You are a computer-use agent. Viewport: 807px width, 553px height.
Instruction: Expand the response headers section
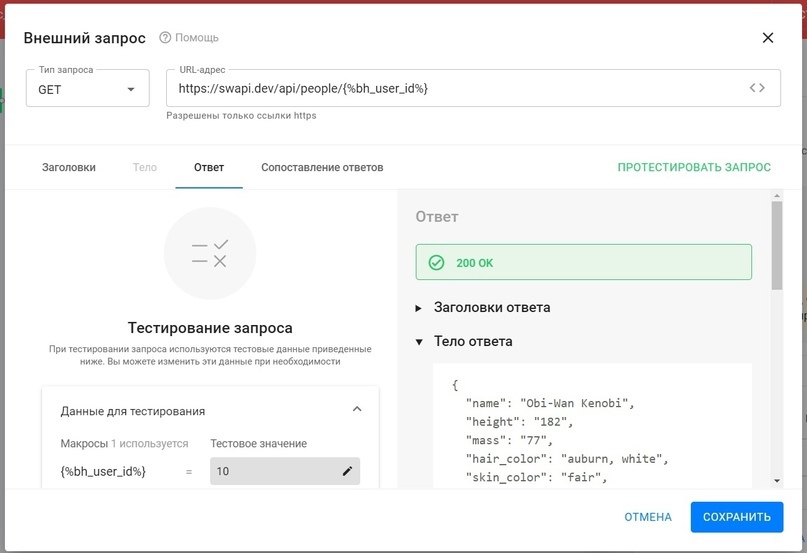coord(418,308)
